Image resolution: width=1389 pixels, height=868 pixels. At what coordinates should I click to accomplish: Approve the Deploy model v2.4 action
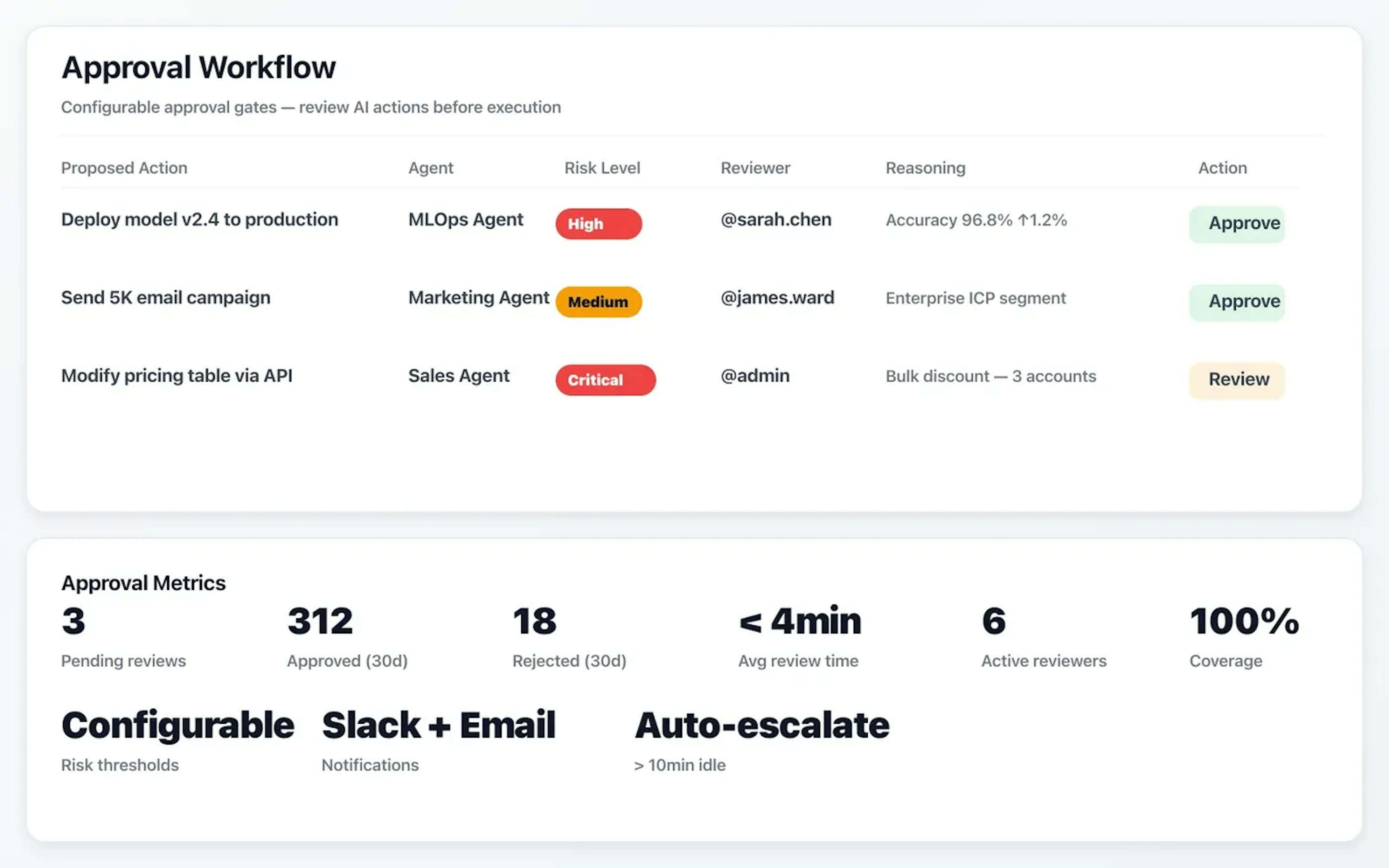(x=1237, y=224)
